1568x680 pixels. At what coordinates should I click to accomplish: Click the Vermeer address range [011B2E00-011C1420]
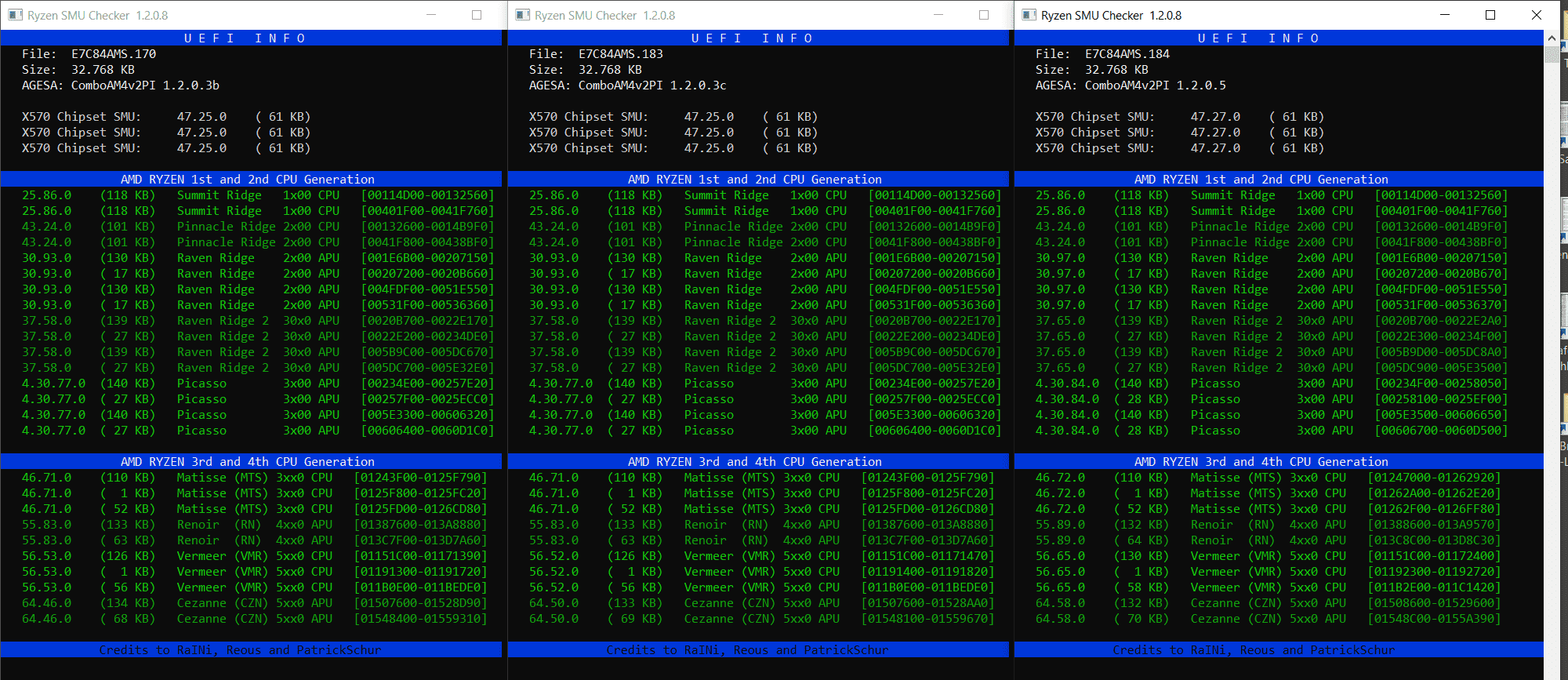[1434, 587]
